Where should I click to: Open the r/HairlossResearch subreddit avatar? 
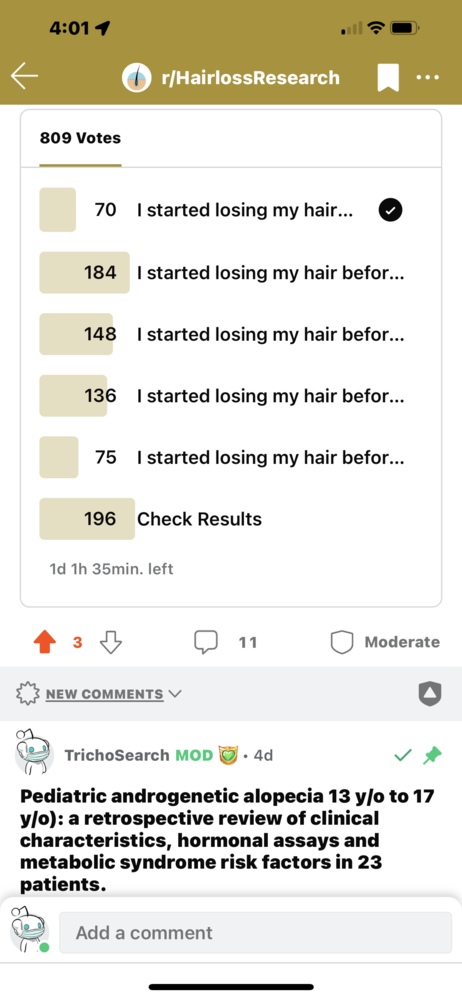coord(137,78)
